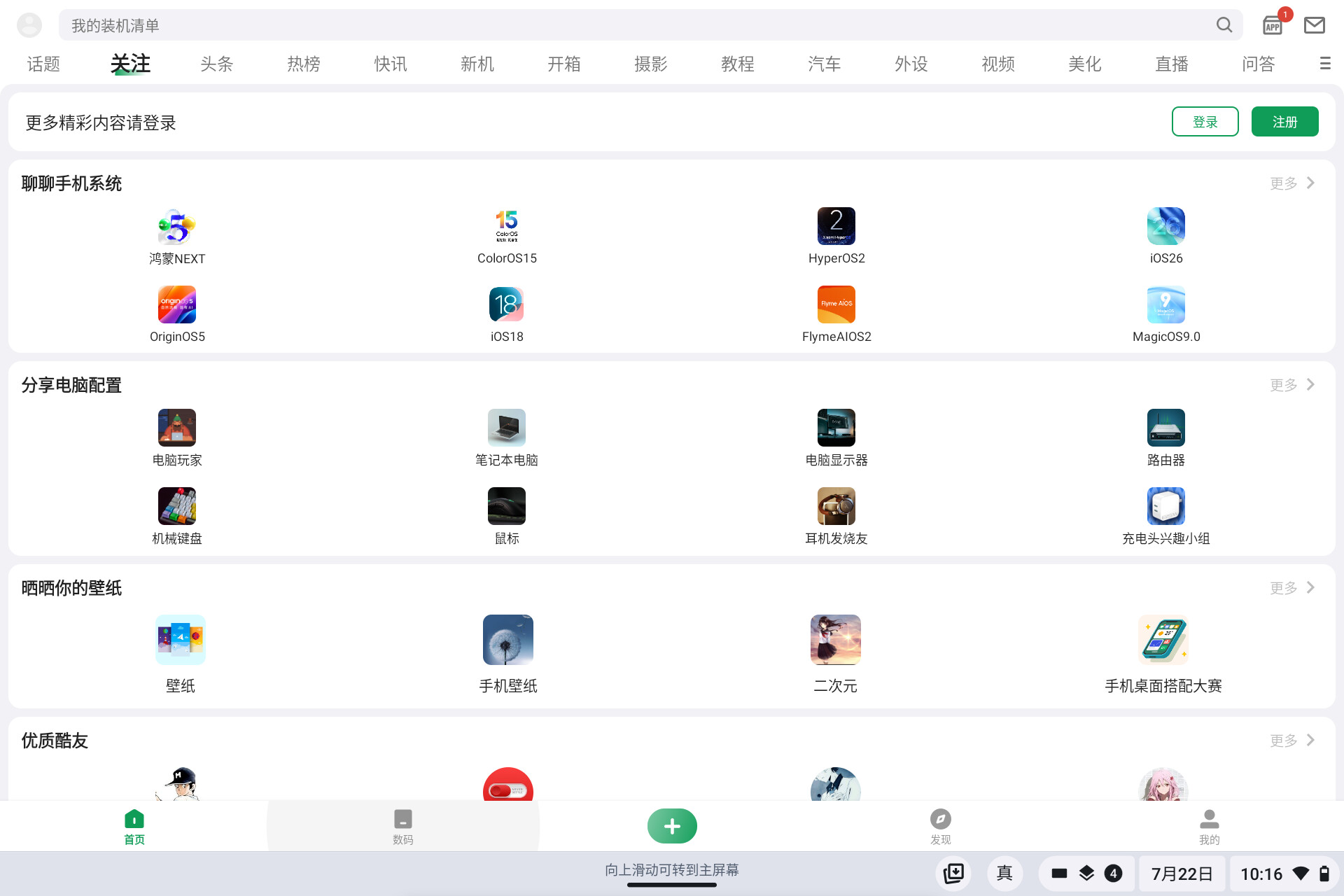
Task: Open the 鸿蒙NEXT topic icon
Action: coord(177,226)
